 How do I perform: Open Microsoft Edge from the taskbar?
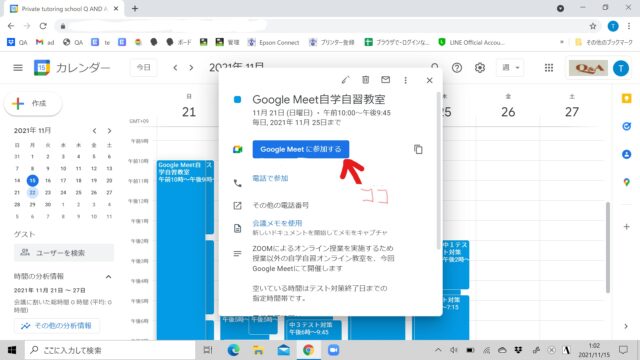233,350
